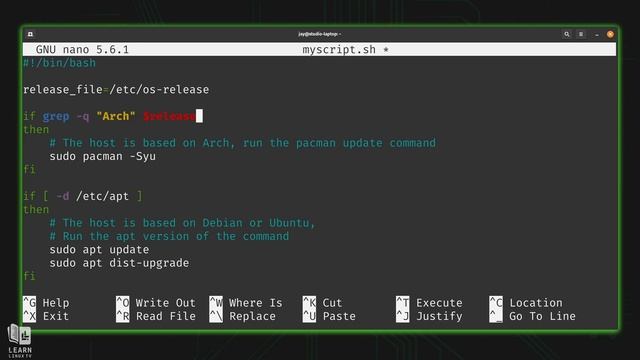This screenshot has width=640, height=360.
Task: Click the ^U Paste shortcut
Action: click(329, 316)
